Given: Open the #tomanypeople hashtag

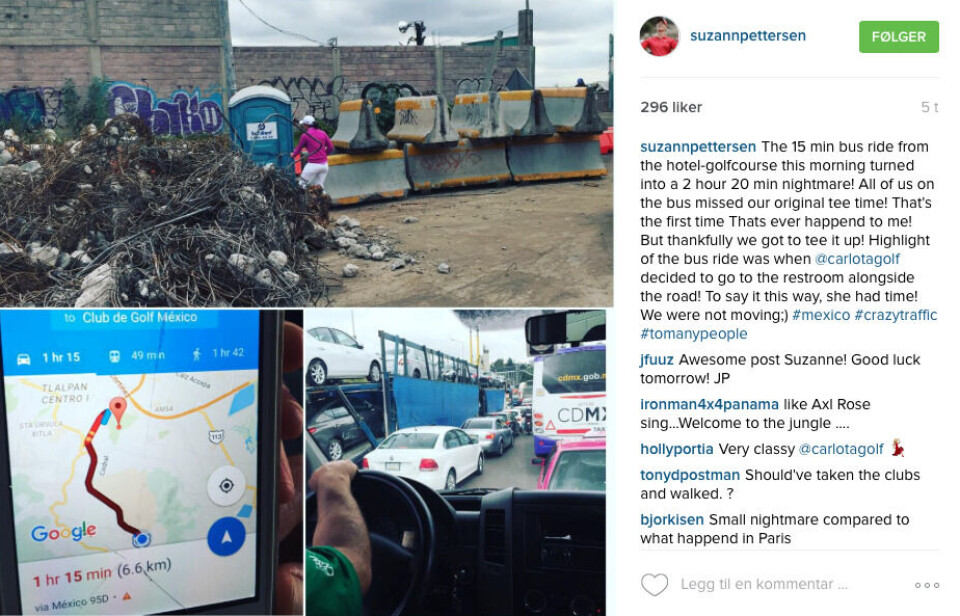Looking at the screenshot, I should [694, 334].
